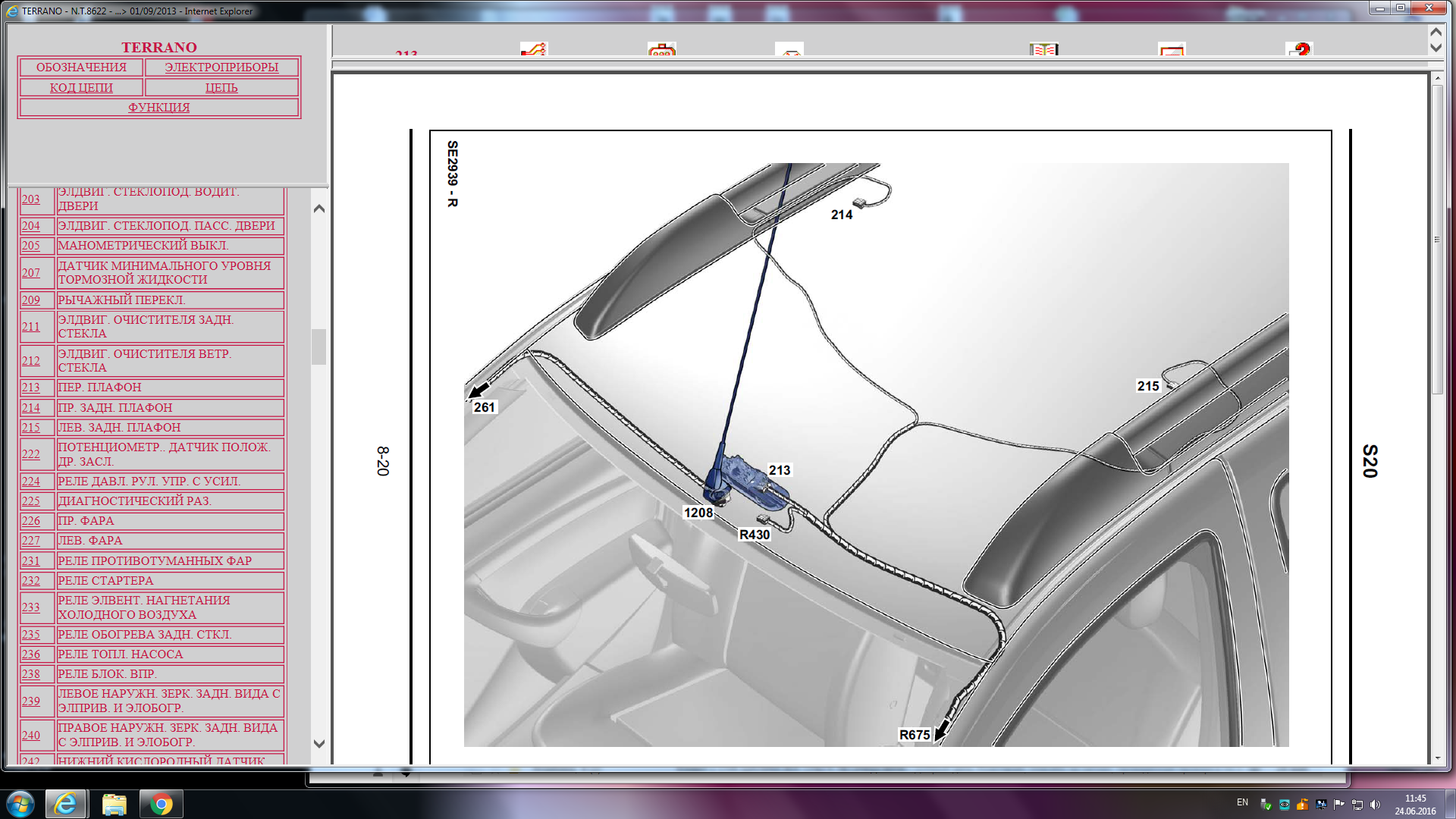Click the diagram pane vertical scrollbar thumb
This screenshot has width=1456, height=819.
1437,239
